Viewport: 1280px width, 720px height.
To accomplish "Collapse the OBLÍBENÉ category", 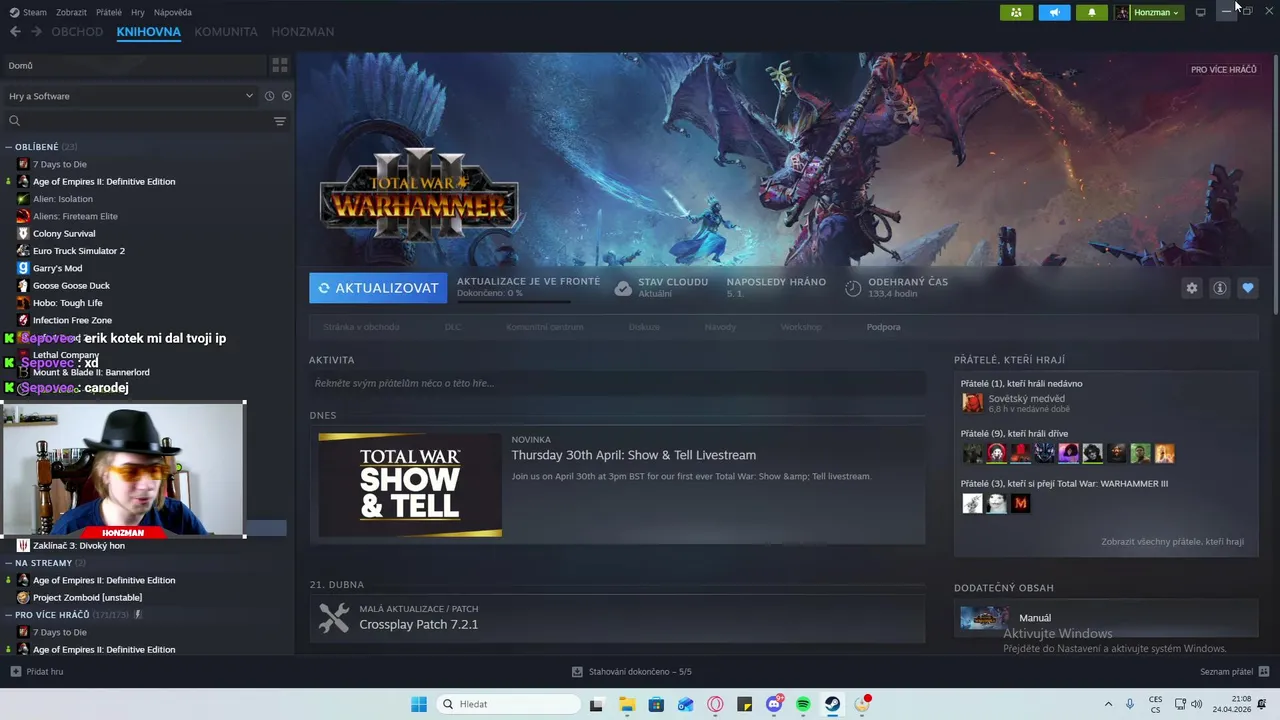I will coord(9,147).
